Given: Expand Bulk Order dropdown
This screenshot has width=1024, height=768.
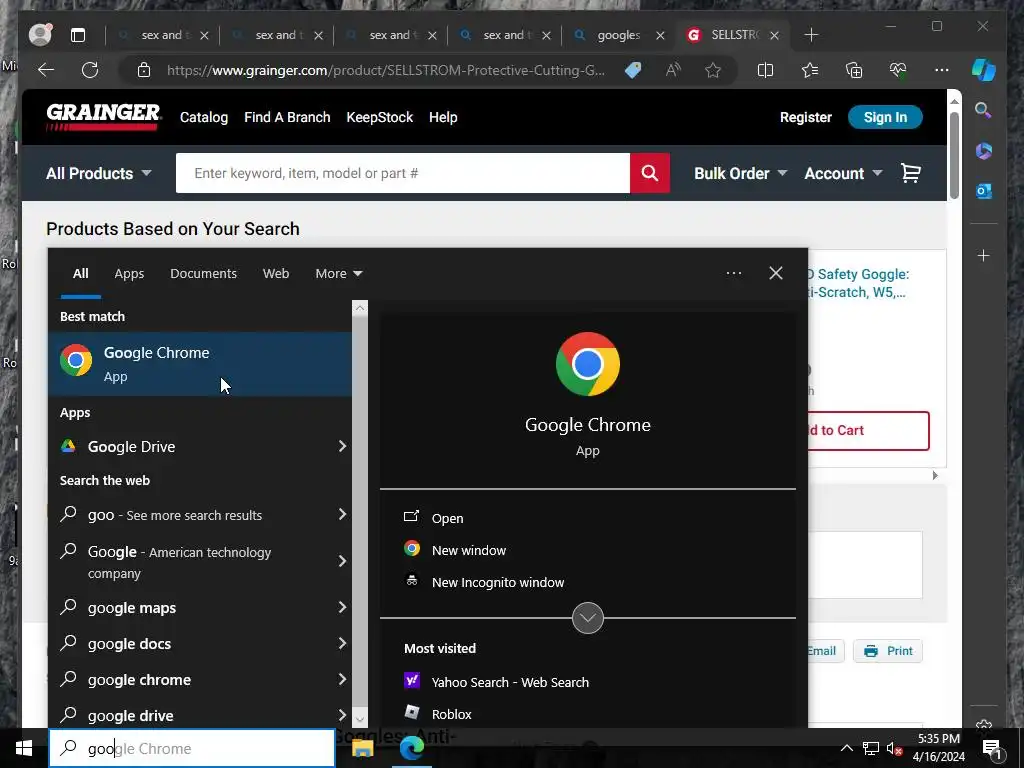Looking at the screenshot, I should coord(741,173).
